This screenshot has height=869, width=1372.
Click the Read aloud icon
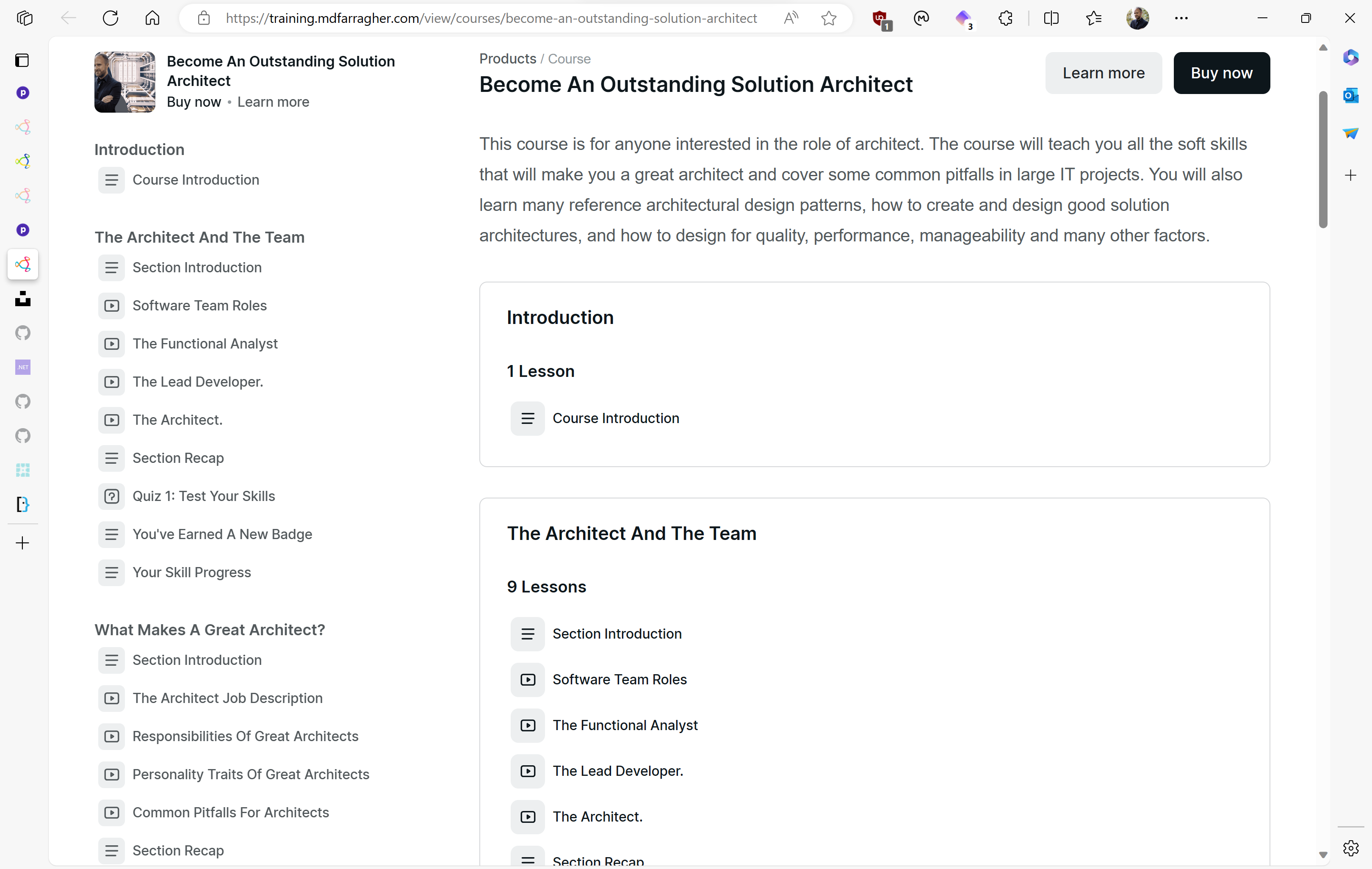click(x=790, y=18)
